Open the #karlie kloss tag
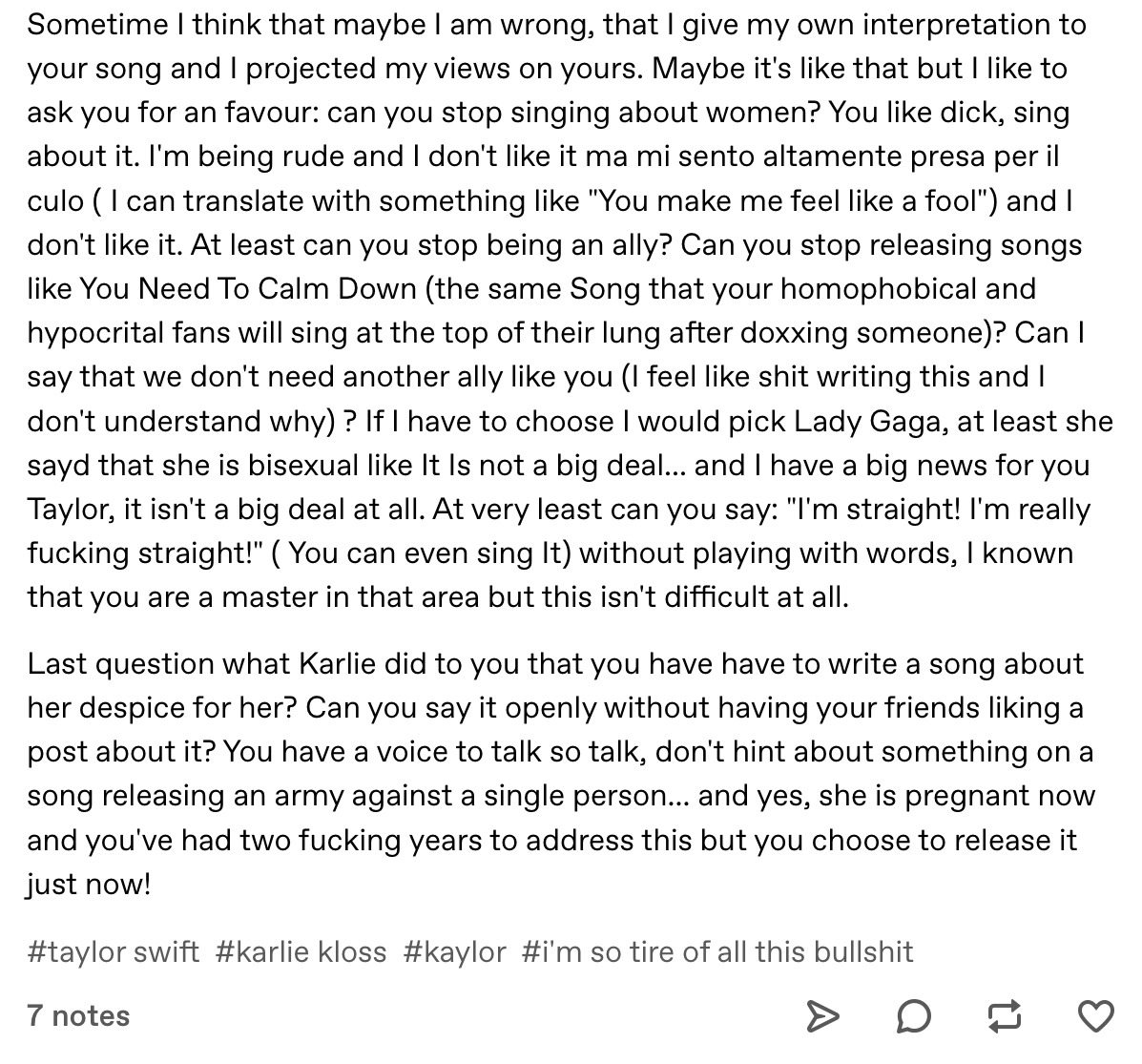1142x1064 pixels. [x=301, y=951]
